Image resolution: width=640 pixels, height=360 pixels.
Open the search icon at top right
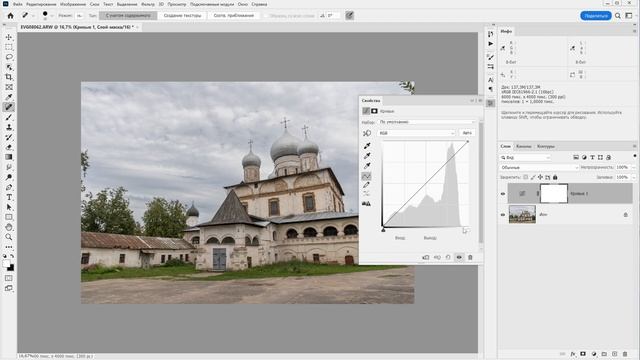(x=618, y=16)
